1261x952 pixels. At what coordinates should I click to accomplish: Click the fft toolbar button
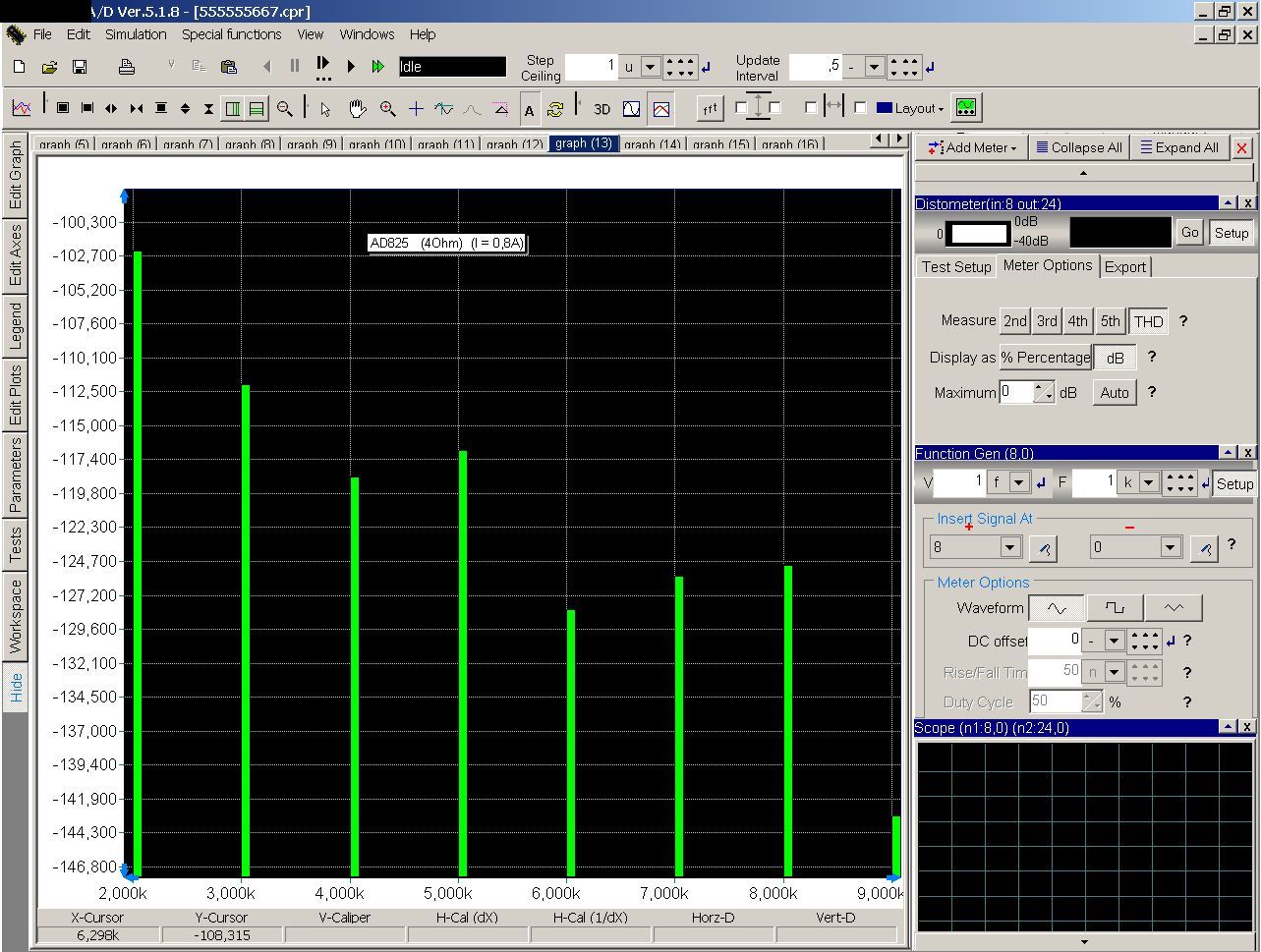(710, 109)
